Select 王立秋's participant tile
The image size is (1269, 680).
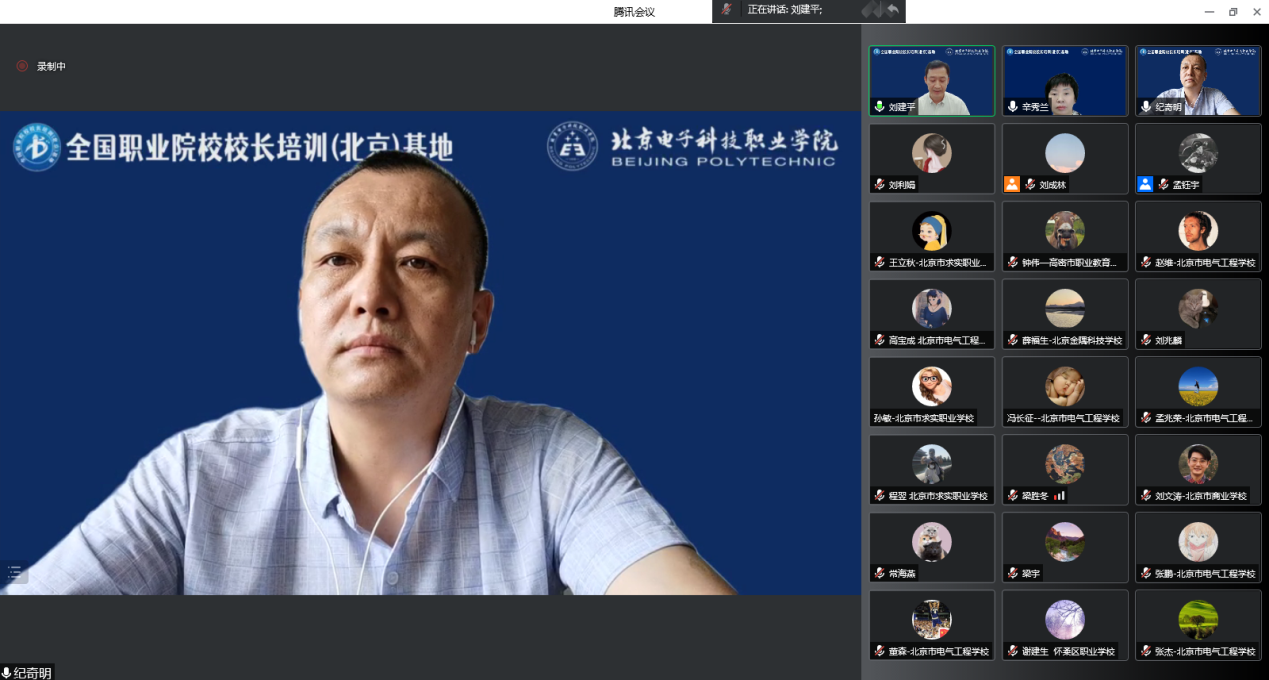click(x=931, y=236)
